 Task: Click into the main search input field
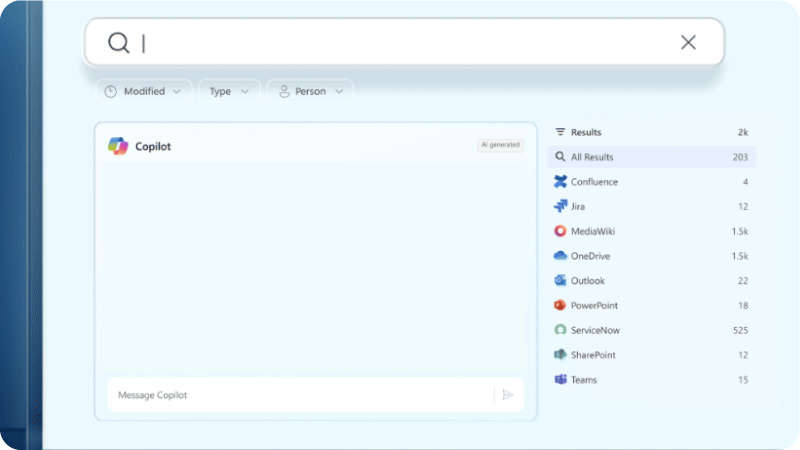404,42
